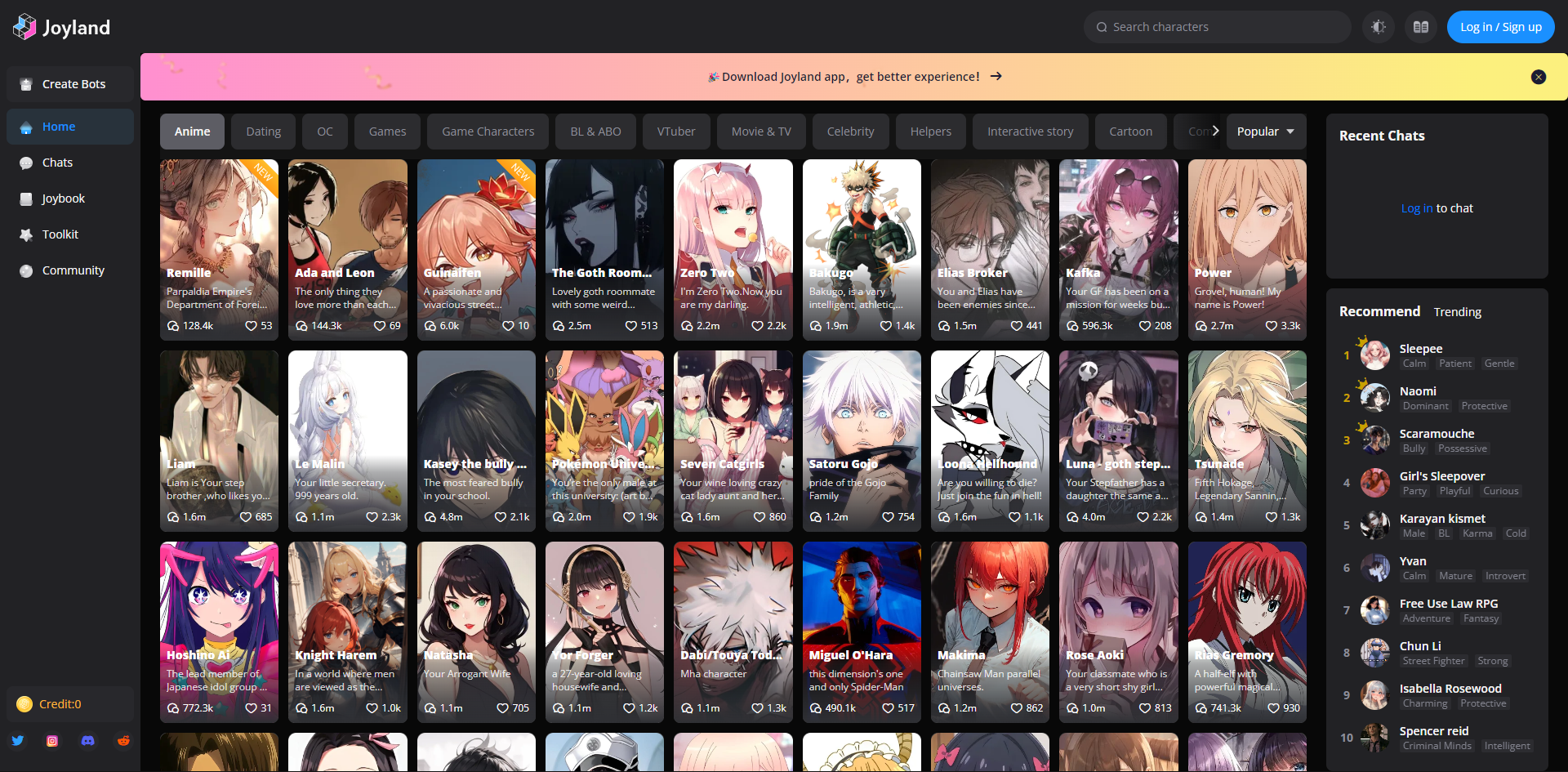Select the Game Characters category tab

pyautogui.click(x=488, y=132)
